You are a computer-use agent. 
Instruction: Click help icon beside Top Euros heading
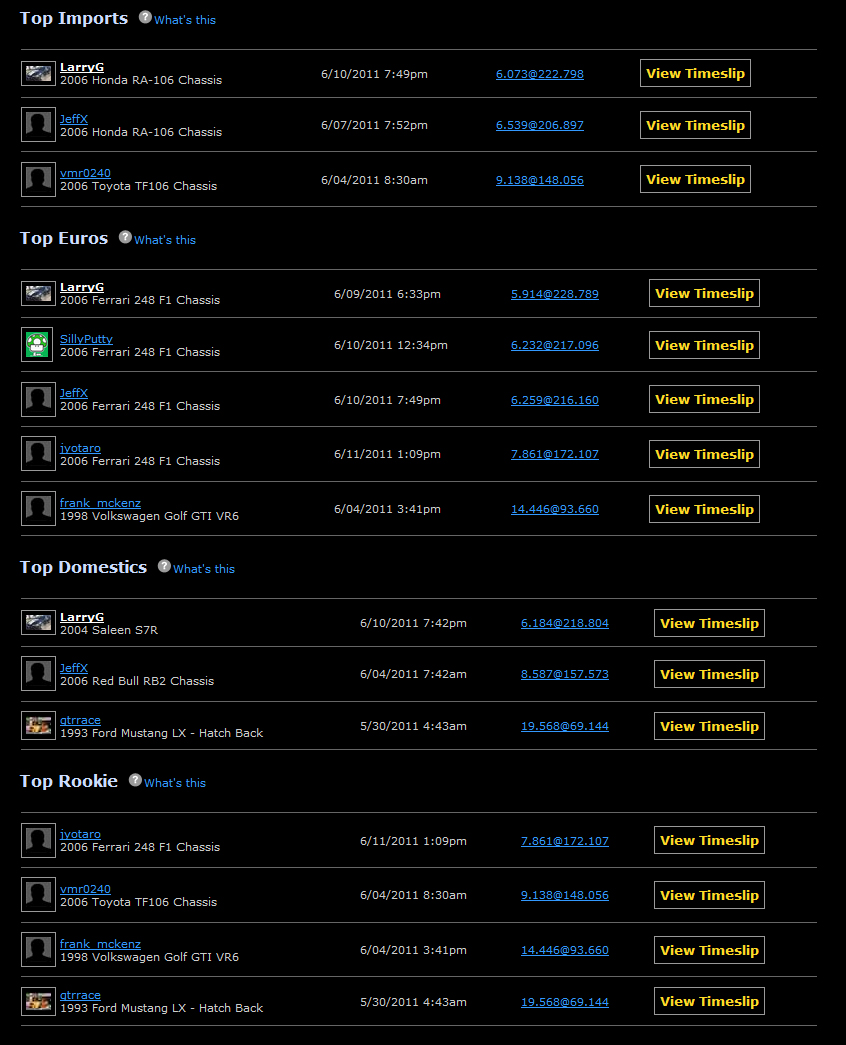click(125, 237)
